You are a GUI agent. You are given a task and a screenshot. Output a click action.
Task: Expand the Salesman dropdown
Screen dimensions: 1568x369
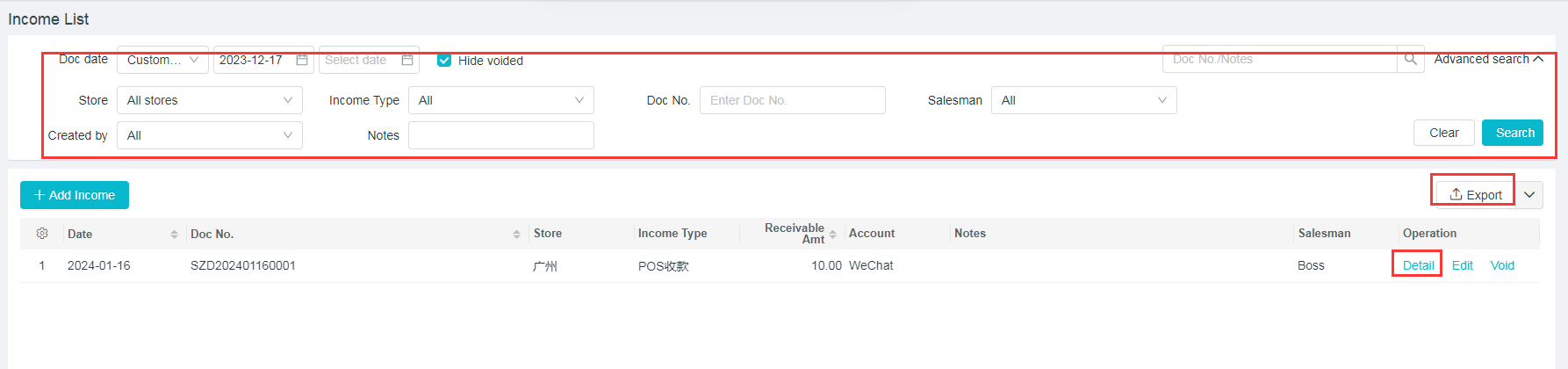click(x=1083, y=100)
